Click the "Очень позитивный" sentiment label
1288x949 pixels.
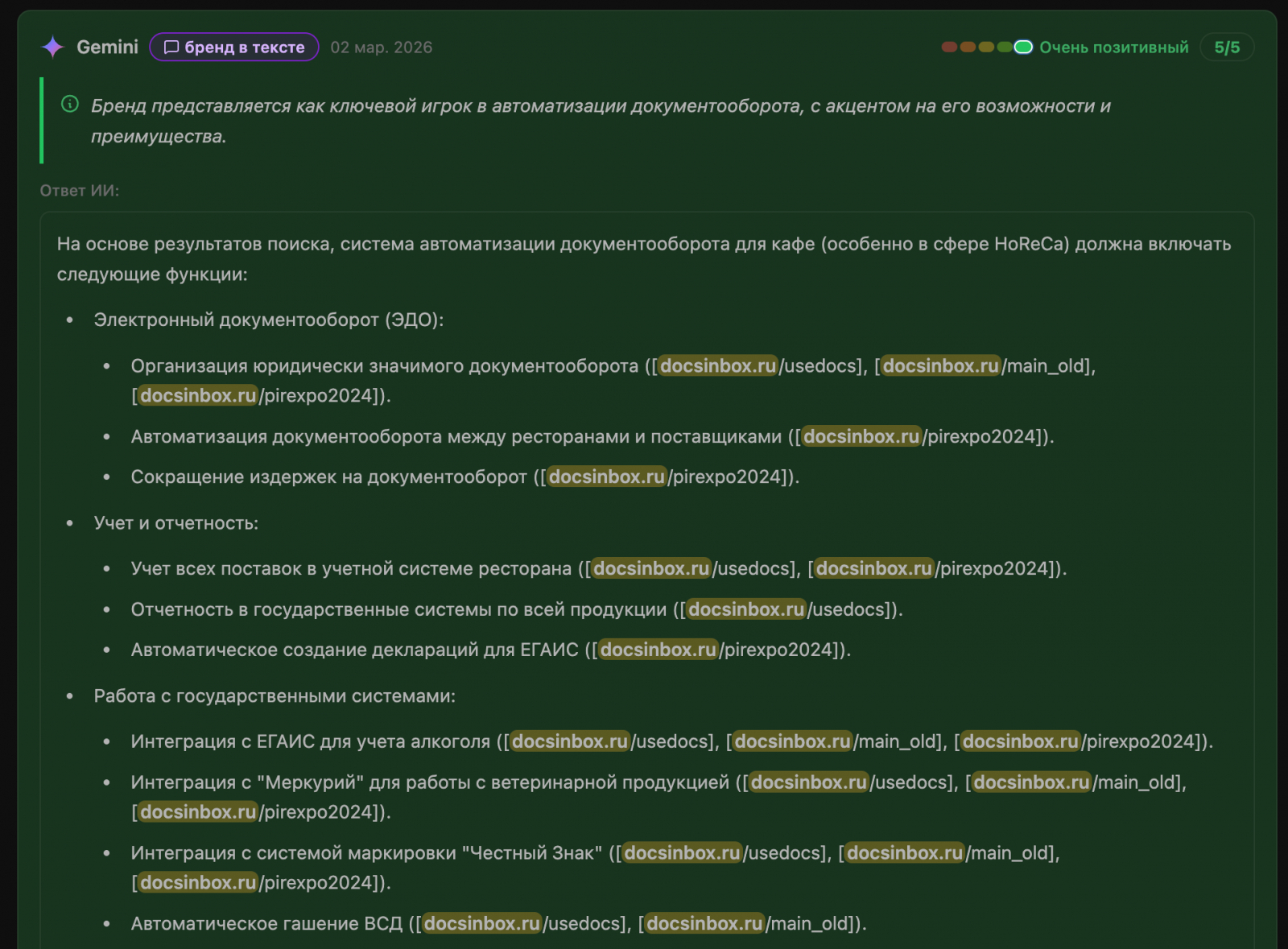pyautogui.click(x=1113, y=47)
